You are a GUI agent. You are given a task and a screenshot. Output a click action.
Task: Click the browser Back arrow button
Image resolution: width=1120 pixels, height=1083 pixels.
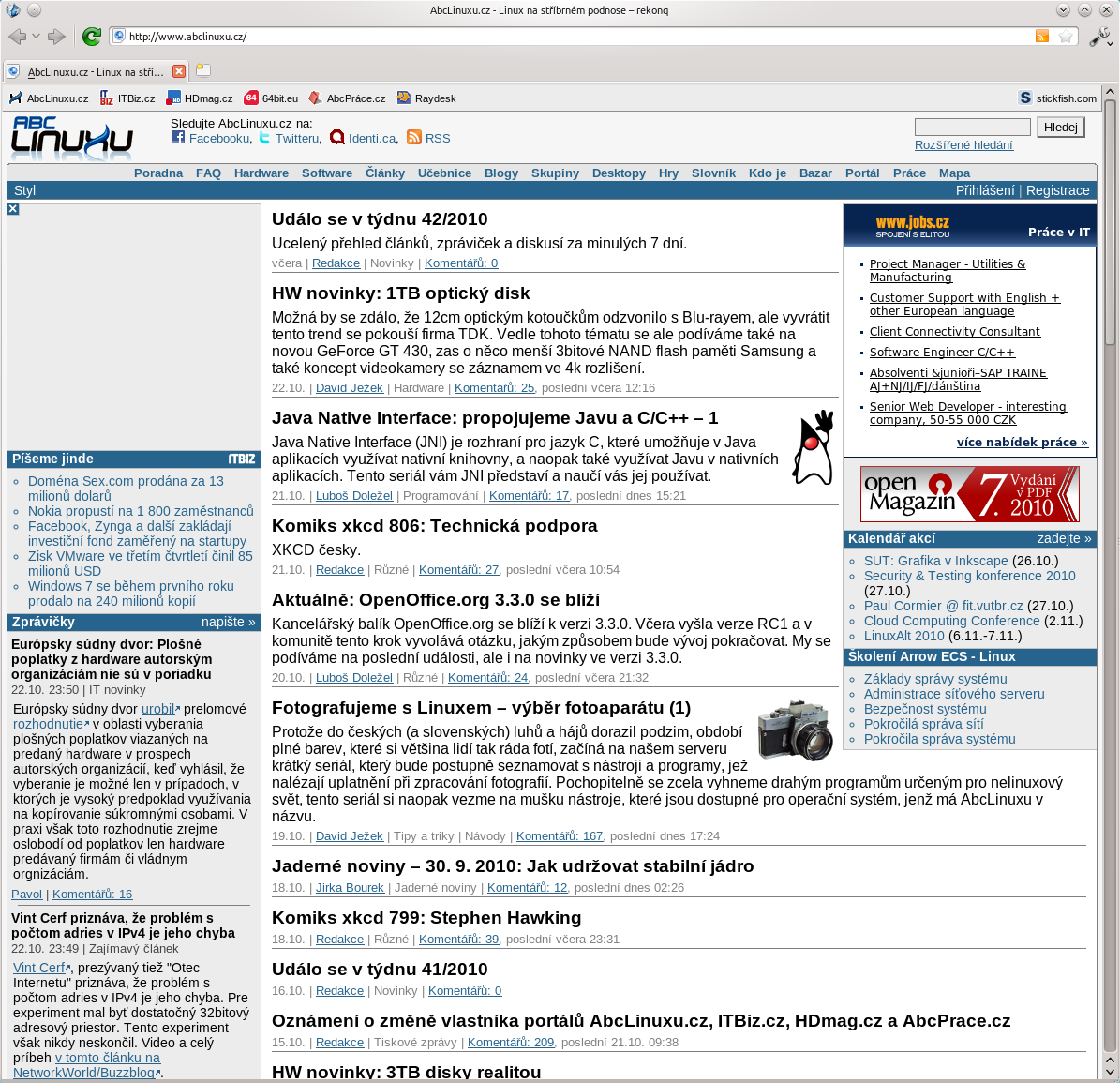click(17, 37)
